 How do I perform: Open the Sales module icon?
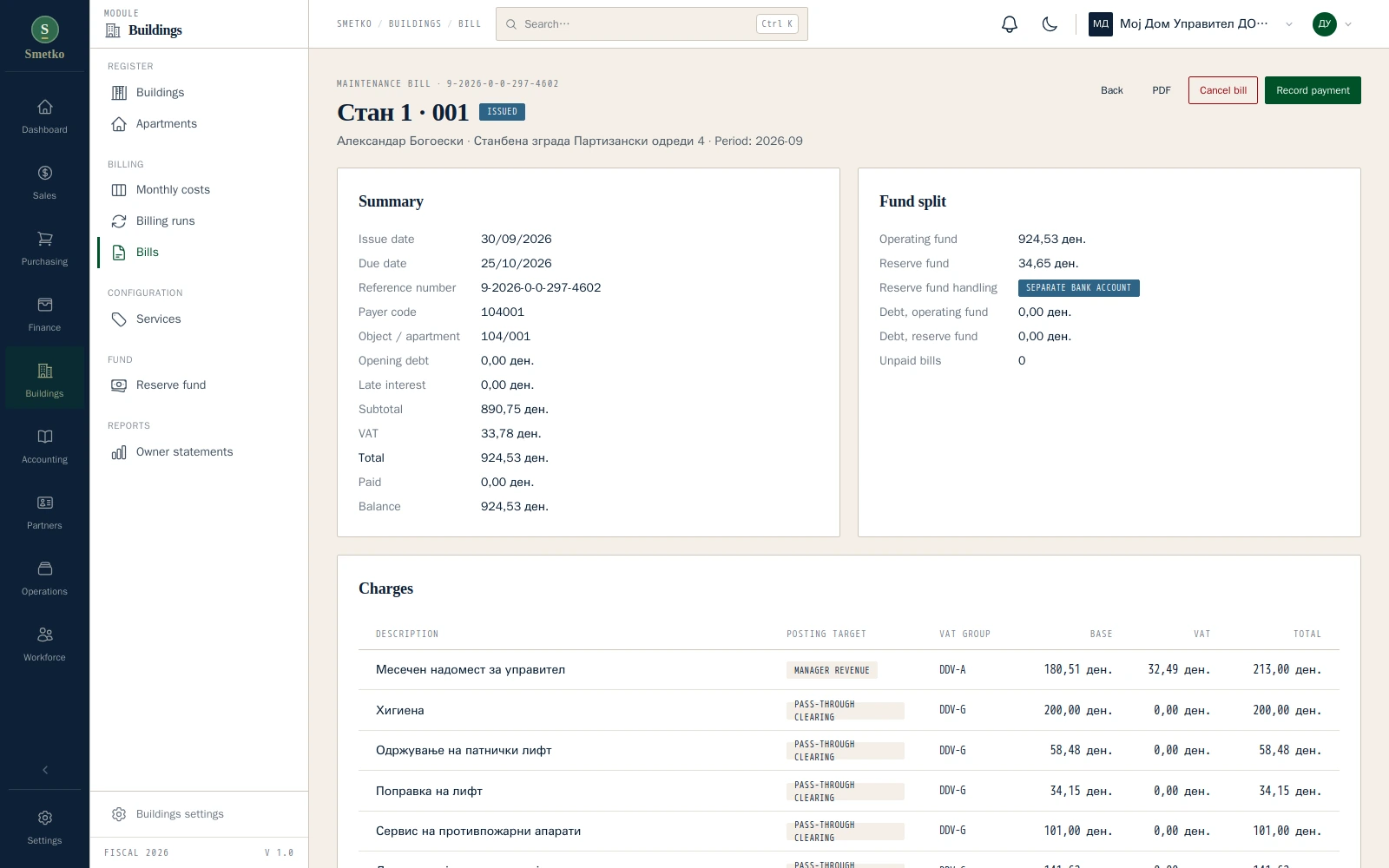click(44, 173)
